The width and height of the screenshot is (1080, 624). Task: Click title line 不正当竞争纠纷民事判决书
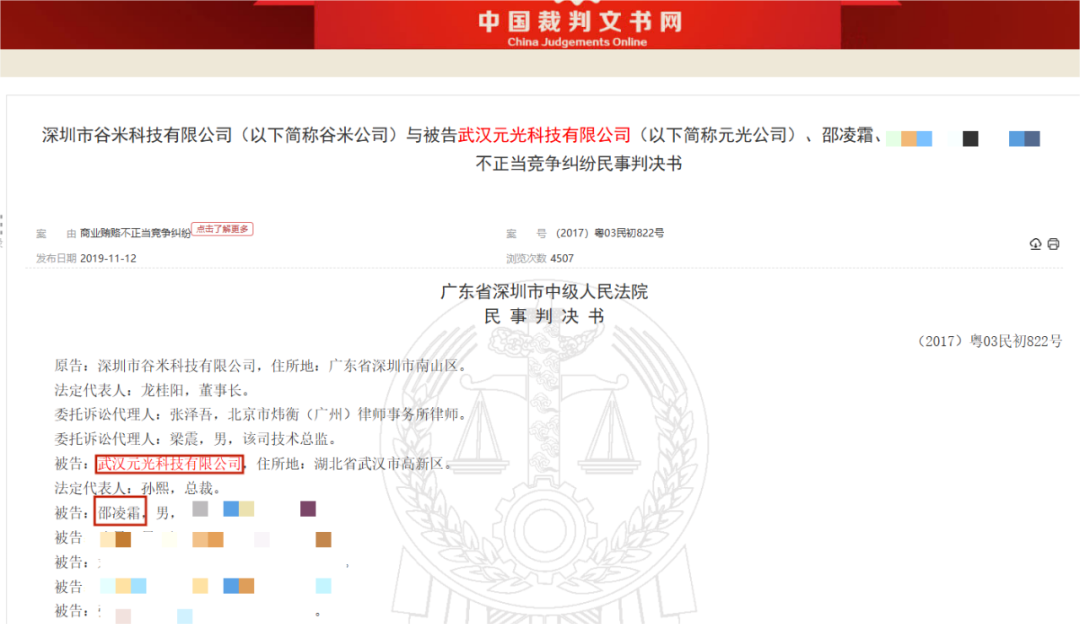pos(579,164)
